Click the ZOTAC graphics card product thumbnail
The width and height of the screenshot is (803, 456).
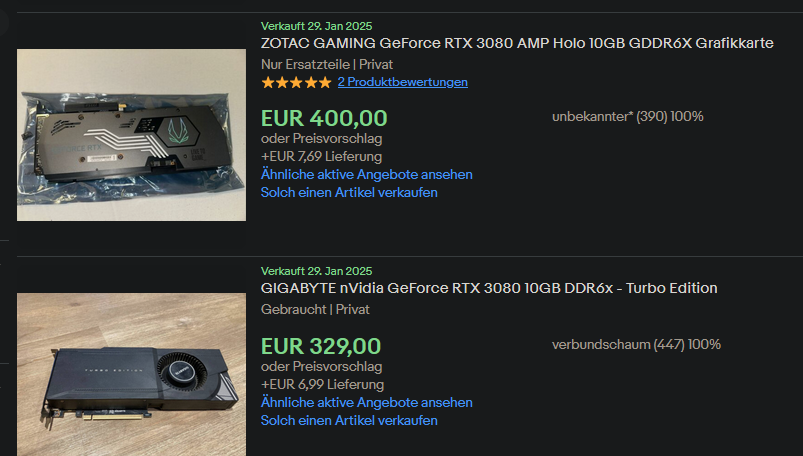pos(132,135)
